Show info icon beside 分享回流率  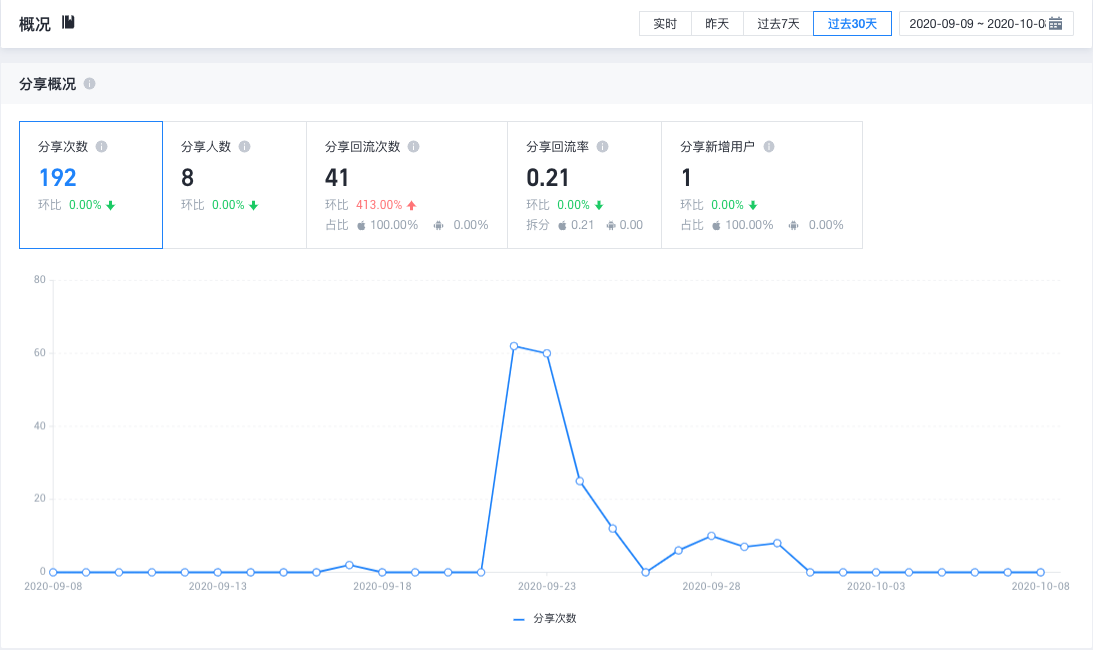tap(602, 146)
